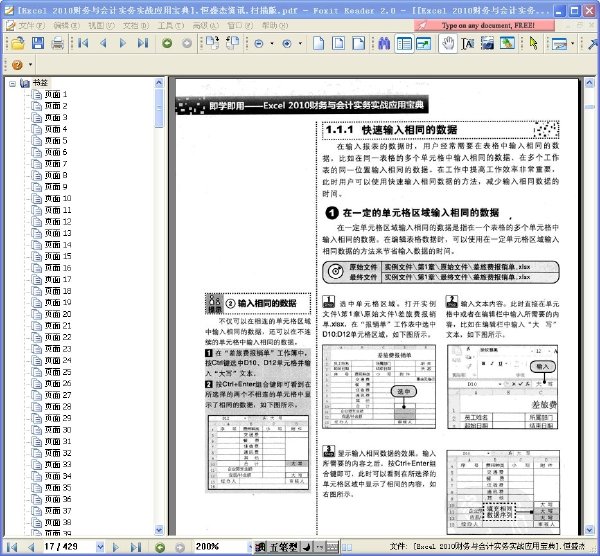Click the grey Next View toolbar button
600x556 pixels.
[x=187, y=43]
